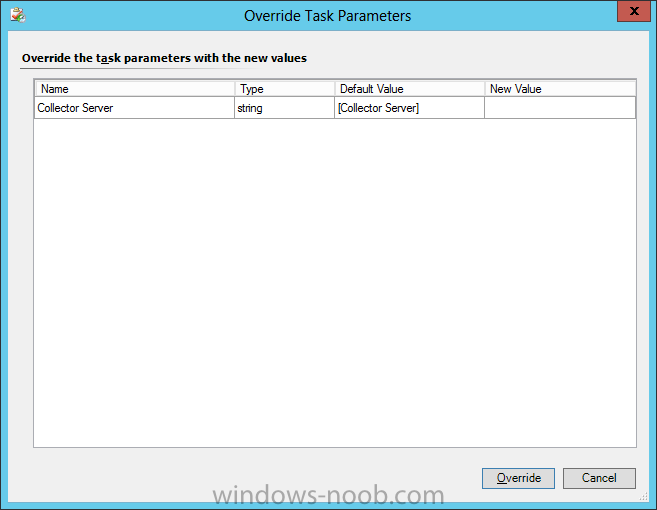The height and width of the screenshot is (510, 657).
Task: Click the Override Task Parameters title text
Action: 328,16
